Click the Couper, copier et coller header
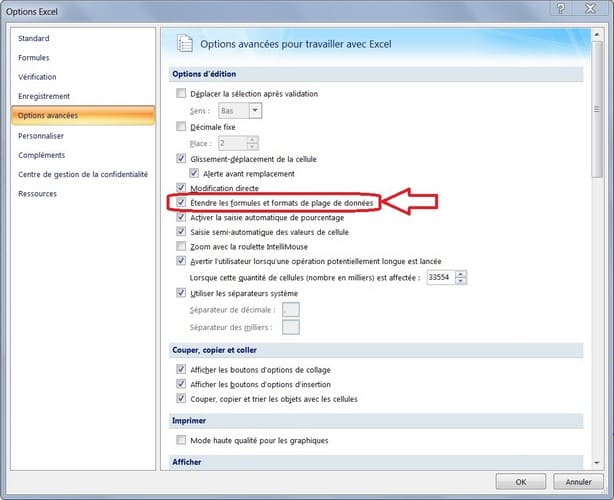614x500 pixels. pos(376,350)
